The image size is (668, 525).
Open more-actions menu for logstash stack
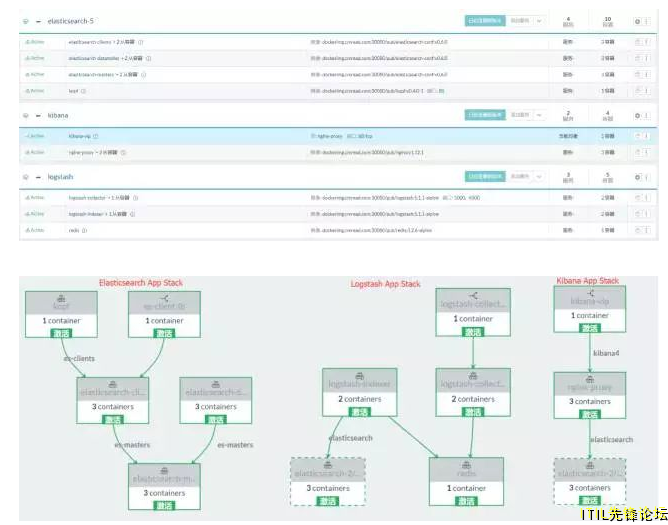pyautogui.click(x=647, y=177)
